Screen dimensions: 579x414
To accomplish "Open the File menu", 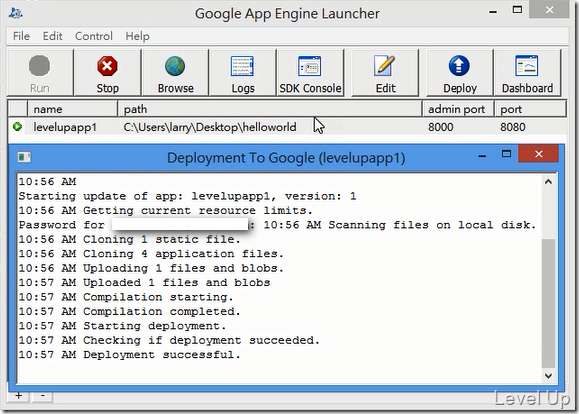I will tap(21, 36).
